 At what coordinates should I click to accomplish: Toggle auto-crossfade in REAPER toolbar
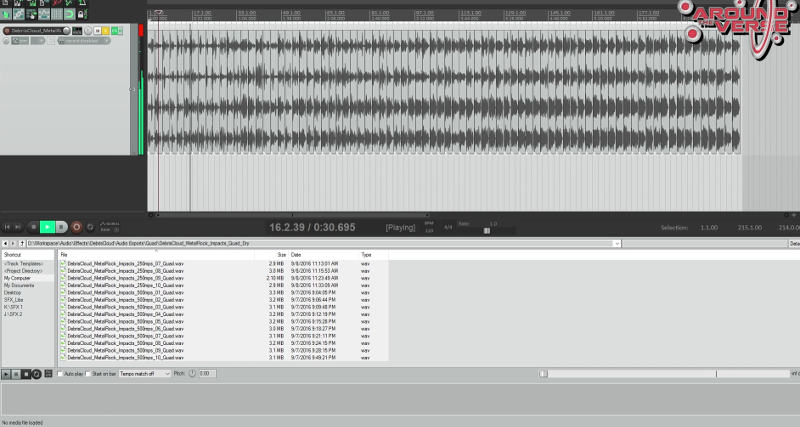pos(6,14)
